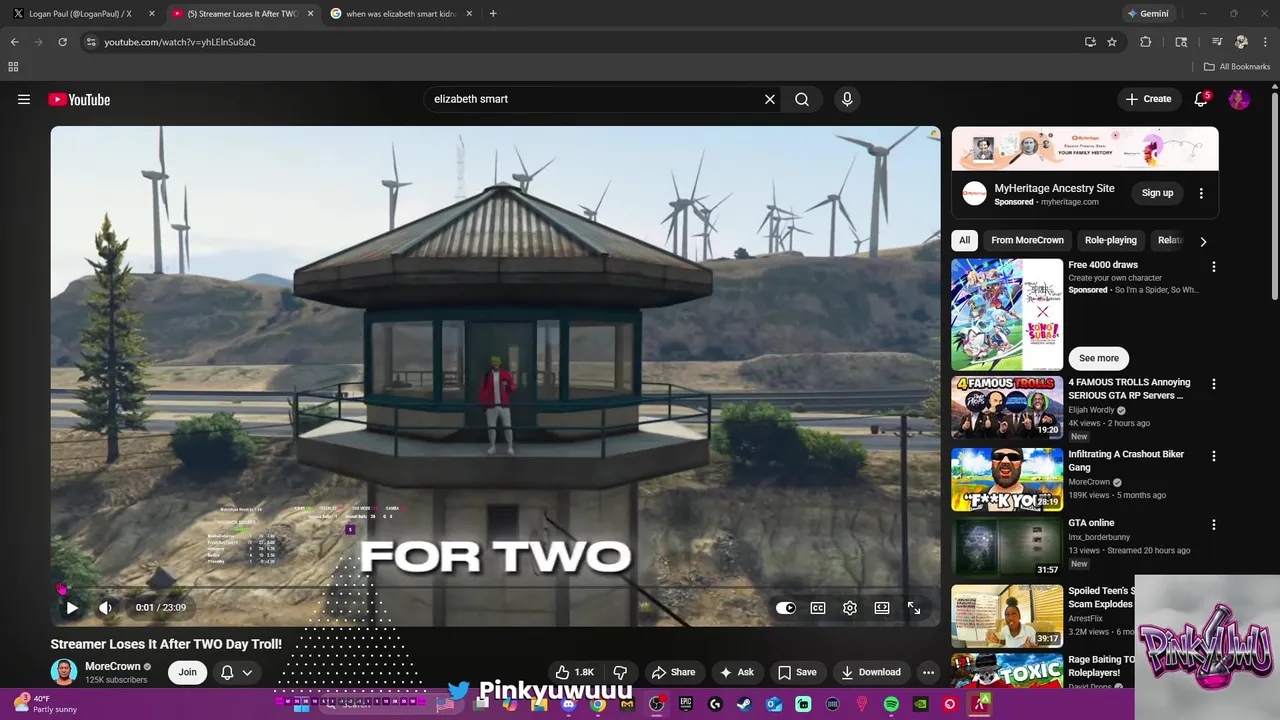
Task: Toggle the autoplay switch
Action: [786, 607]
